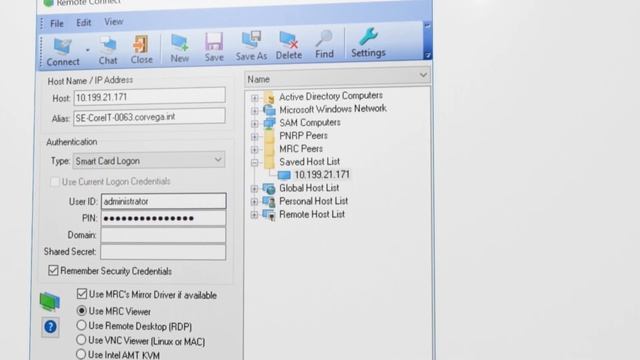Click the Shared Secret input field
The image size is (640, 360).
pos(163,252)
